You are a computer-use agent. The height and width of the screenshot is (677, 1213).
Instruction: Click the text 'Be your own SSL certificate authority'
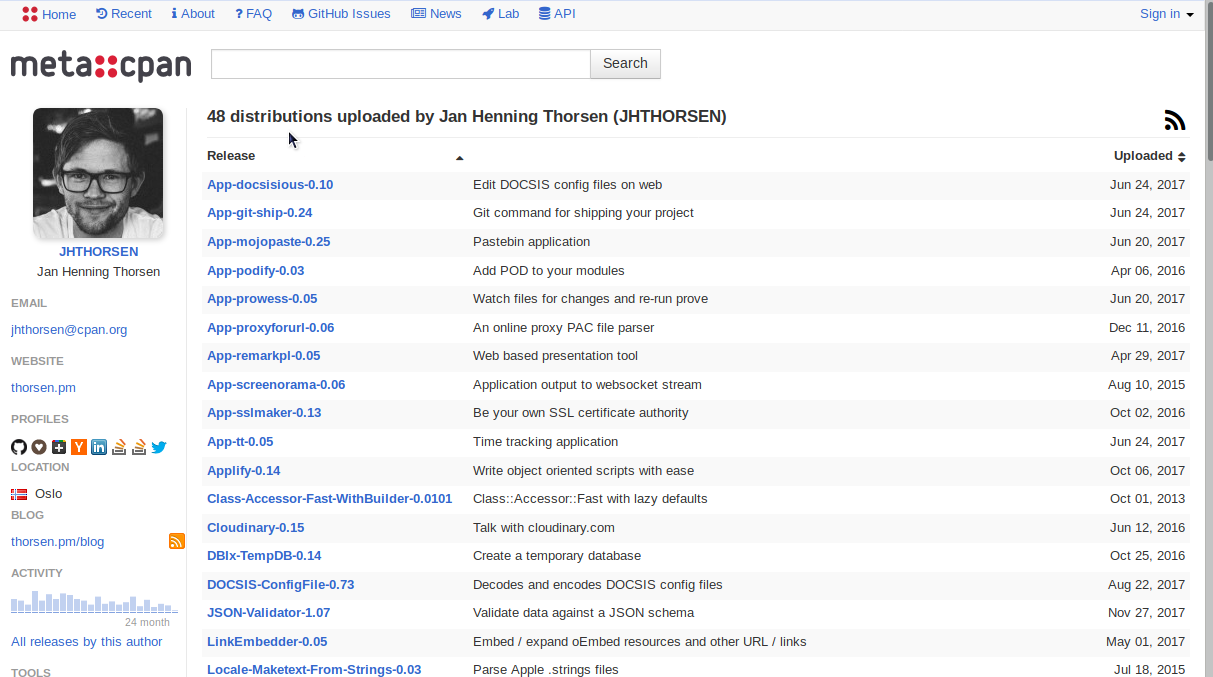pos(580,413)
